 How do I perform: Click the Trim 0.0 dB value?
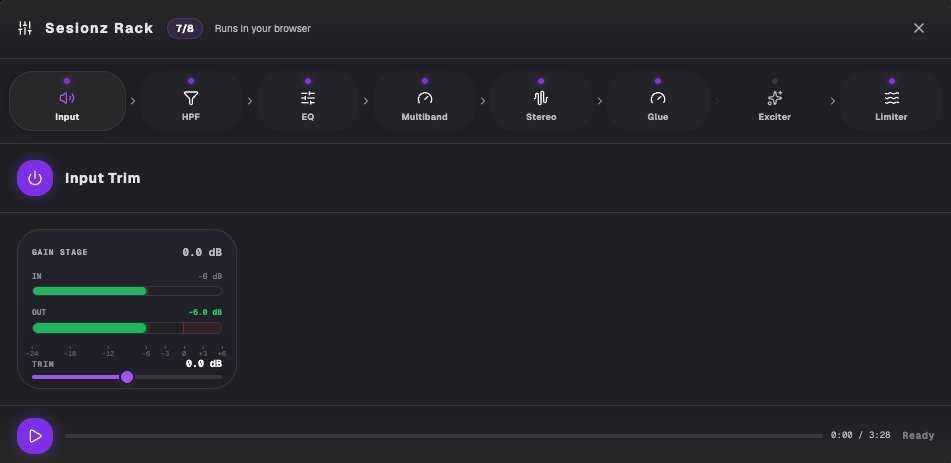pos(204,363)
